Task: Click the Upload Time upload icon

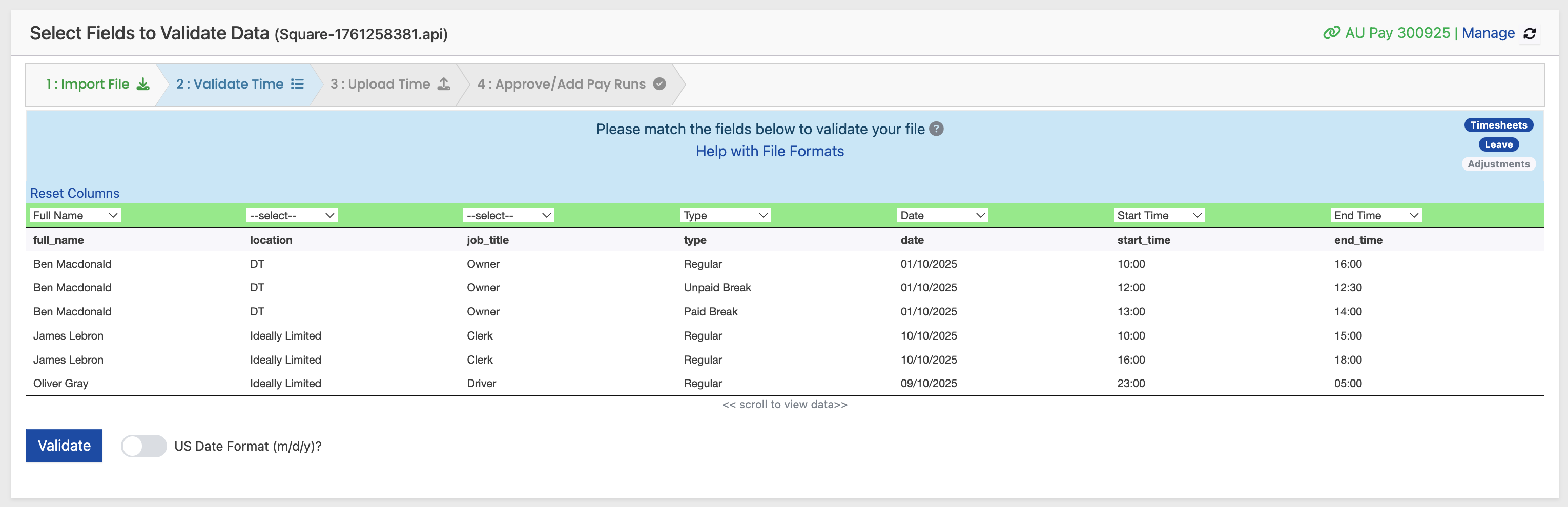Action: click(x=444, y=84)
